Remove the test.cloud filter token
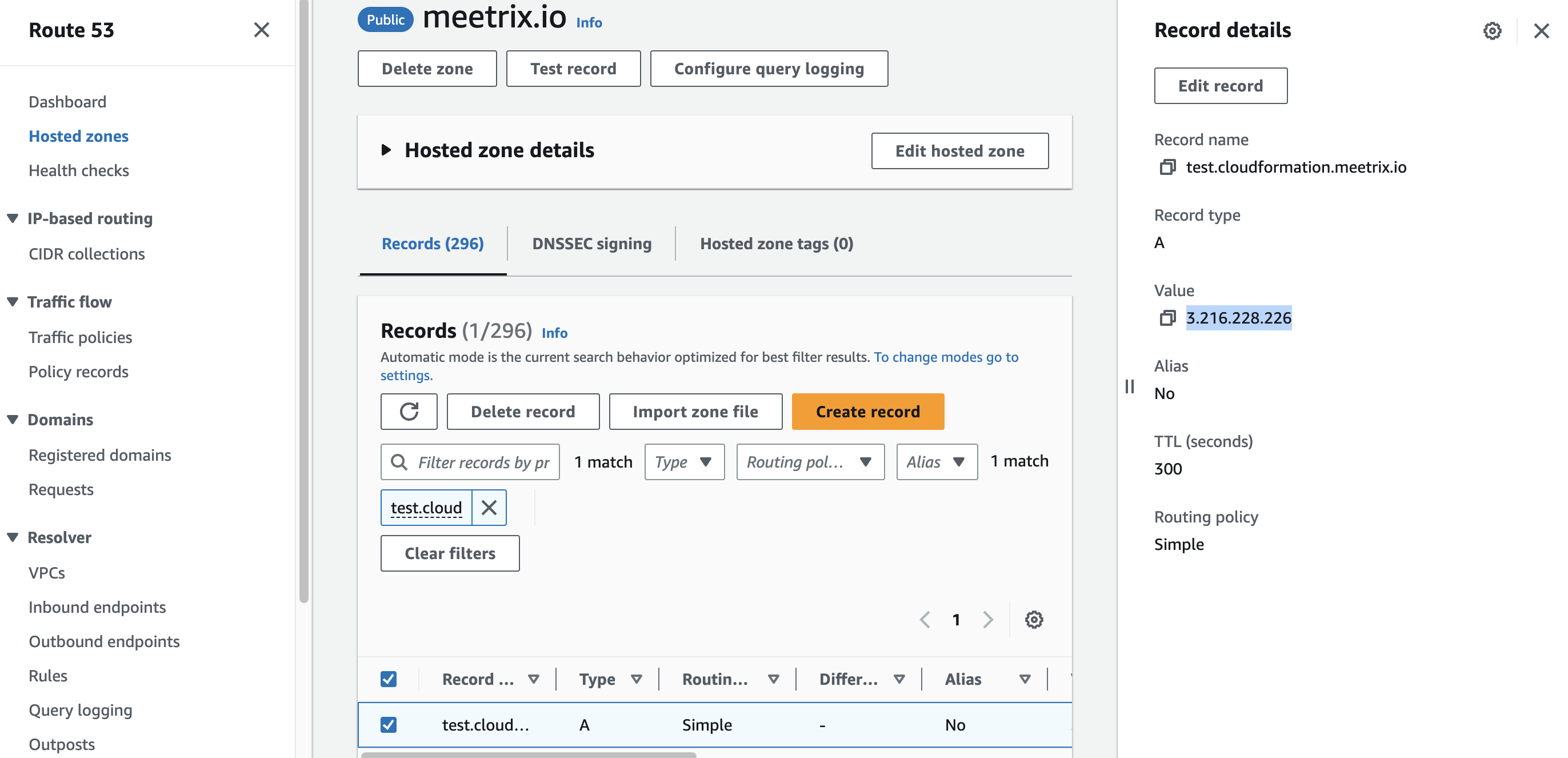The image size is (1568, 758). pos(489,507)
